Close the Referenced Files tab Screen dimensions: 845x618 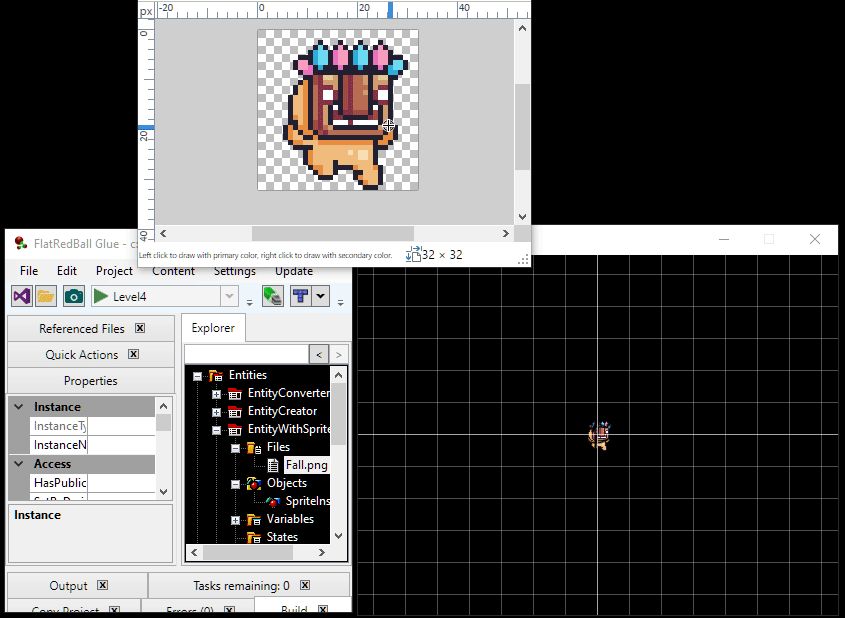(140, 328)
